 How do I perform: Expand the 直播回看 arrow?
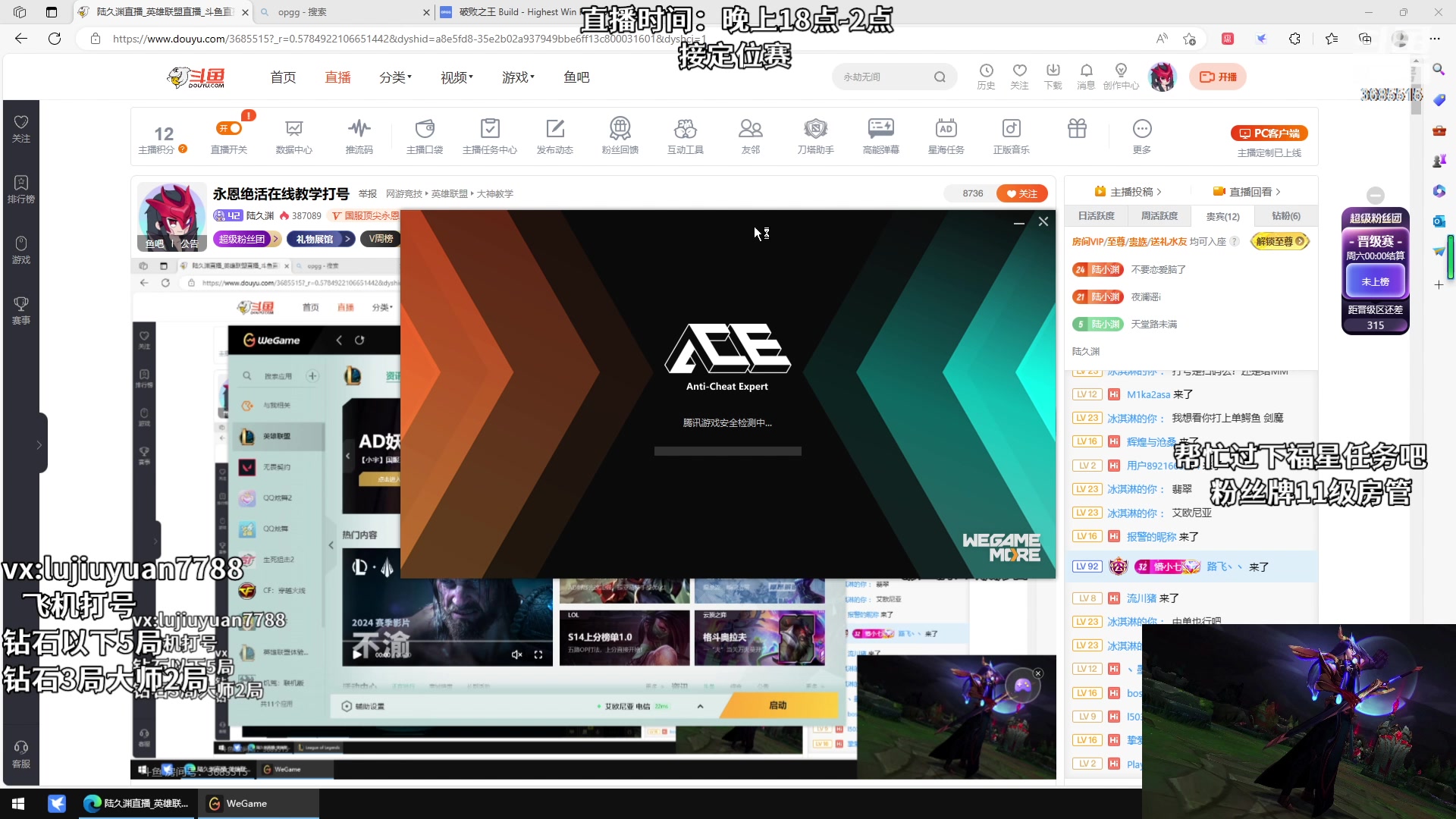tap(1278, 192)
